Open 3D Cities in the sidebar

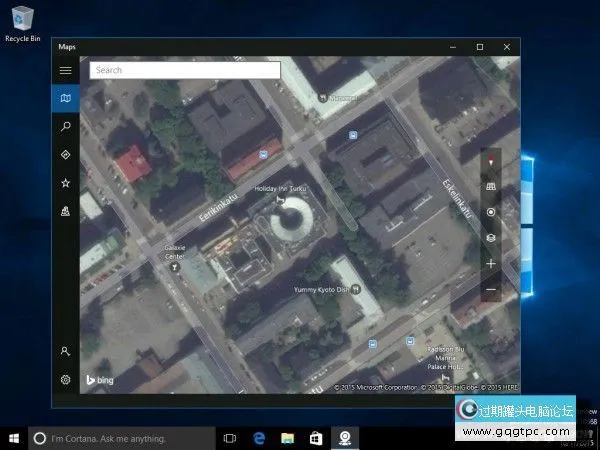click(x=66, y=211)
